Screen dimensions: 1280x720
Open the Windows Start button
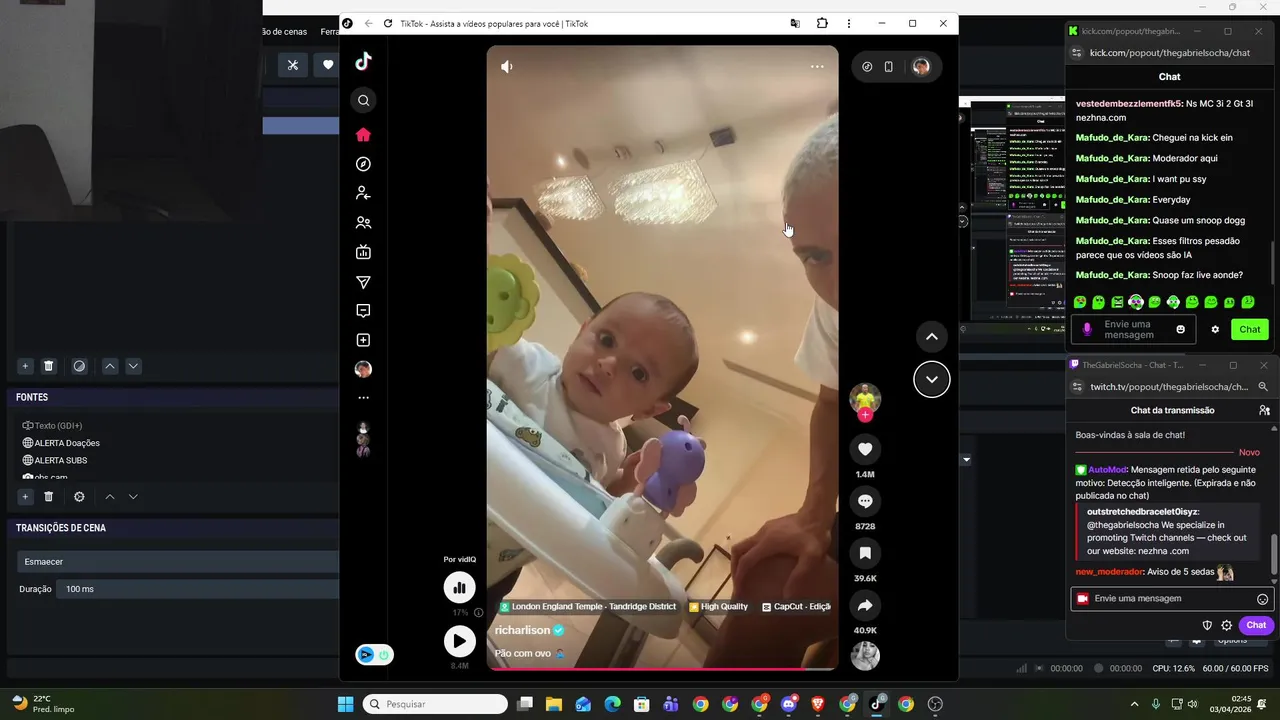[345, 704]
